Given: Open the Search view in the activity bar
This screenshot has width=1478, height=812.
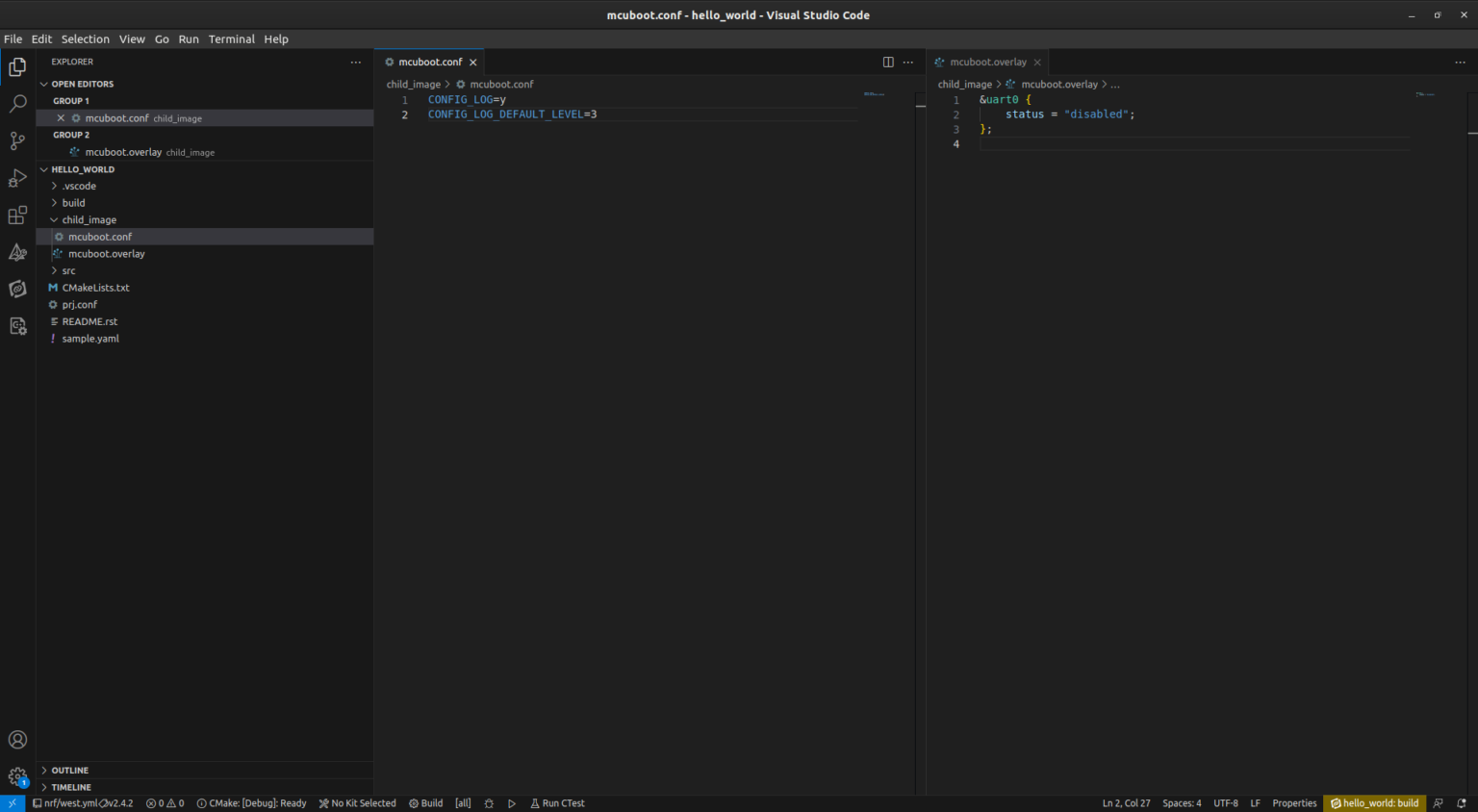Looking at the screenshot, I should [17, 103].
